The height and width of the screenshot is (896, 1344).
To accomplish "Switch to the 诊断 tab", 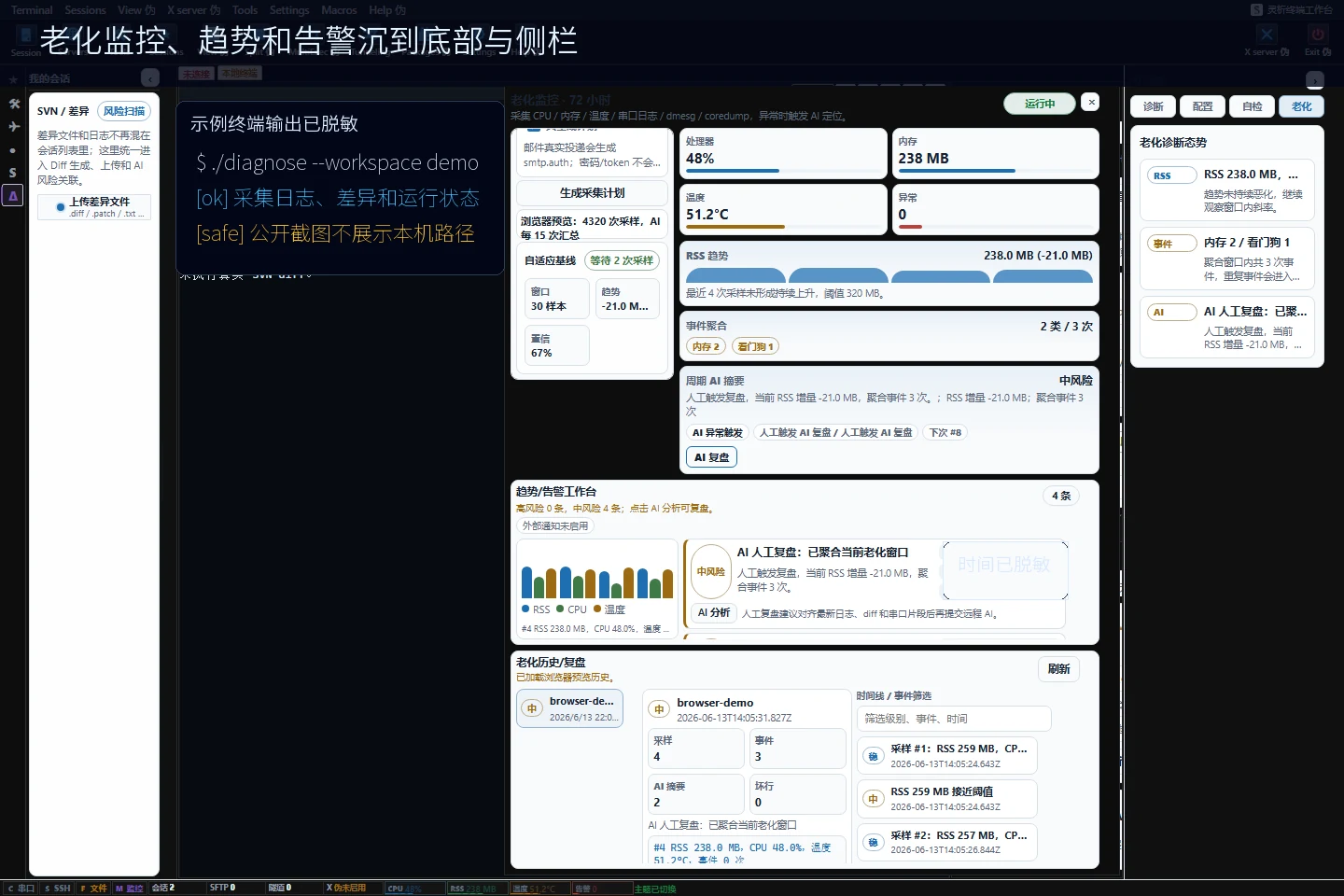I will (x=1154, y=106).
